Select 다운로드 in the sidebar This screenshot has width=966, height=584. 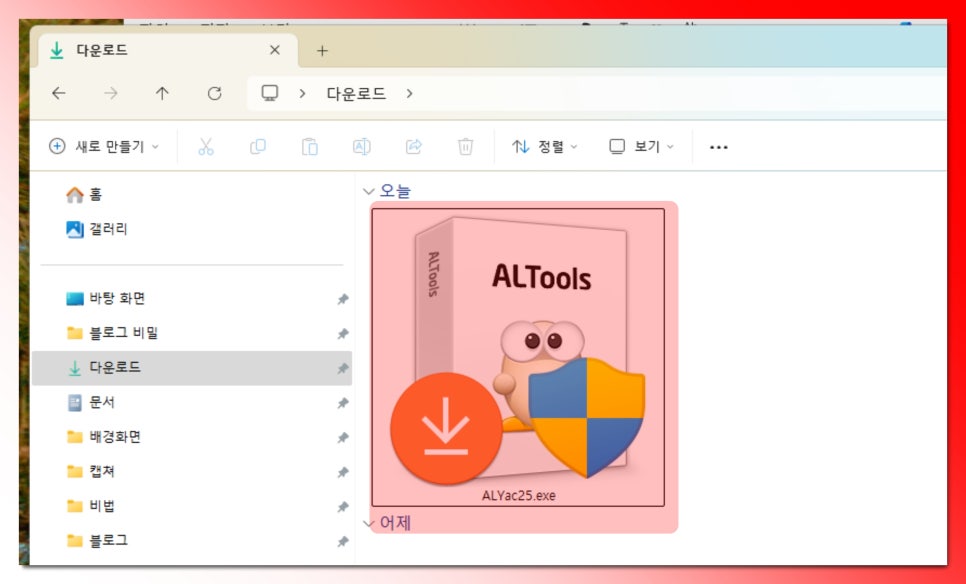coord(192,368)
